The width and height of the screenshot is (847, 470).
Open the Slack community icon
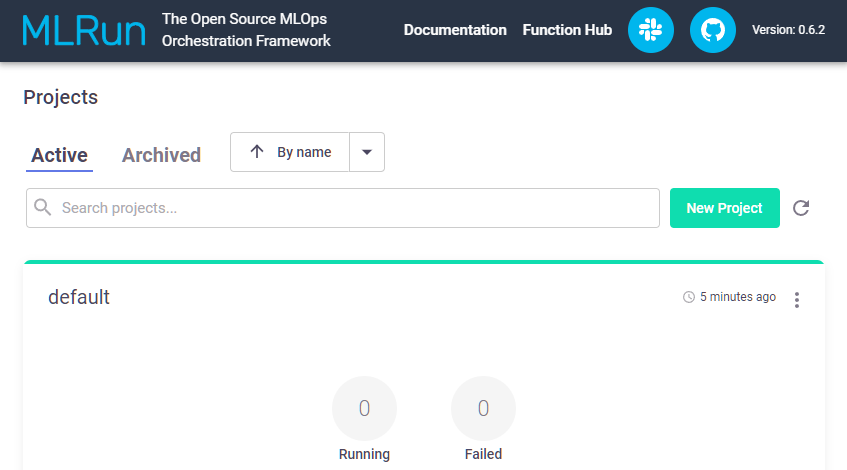(x=651, y=30)
